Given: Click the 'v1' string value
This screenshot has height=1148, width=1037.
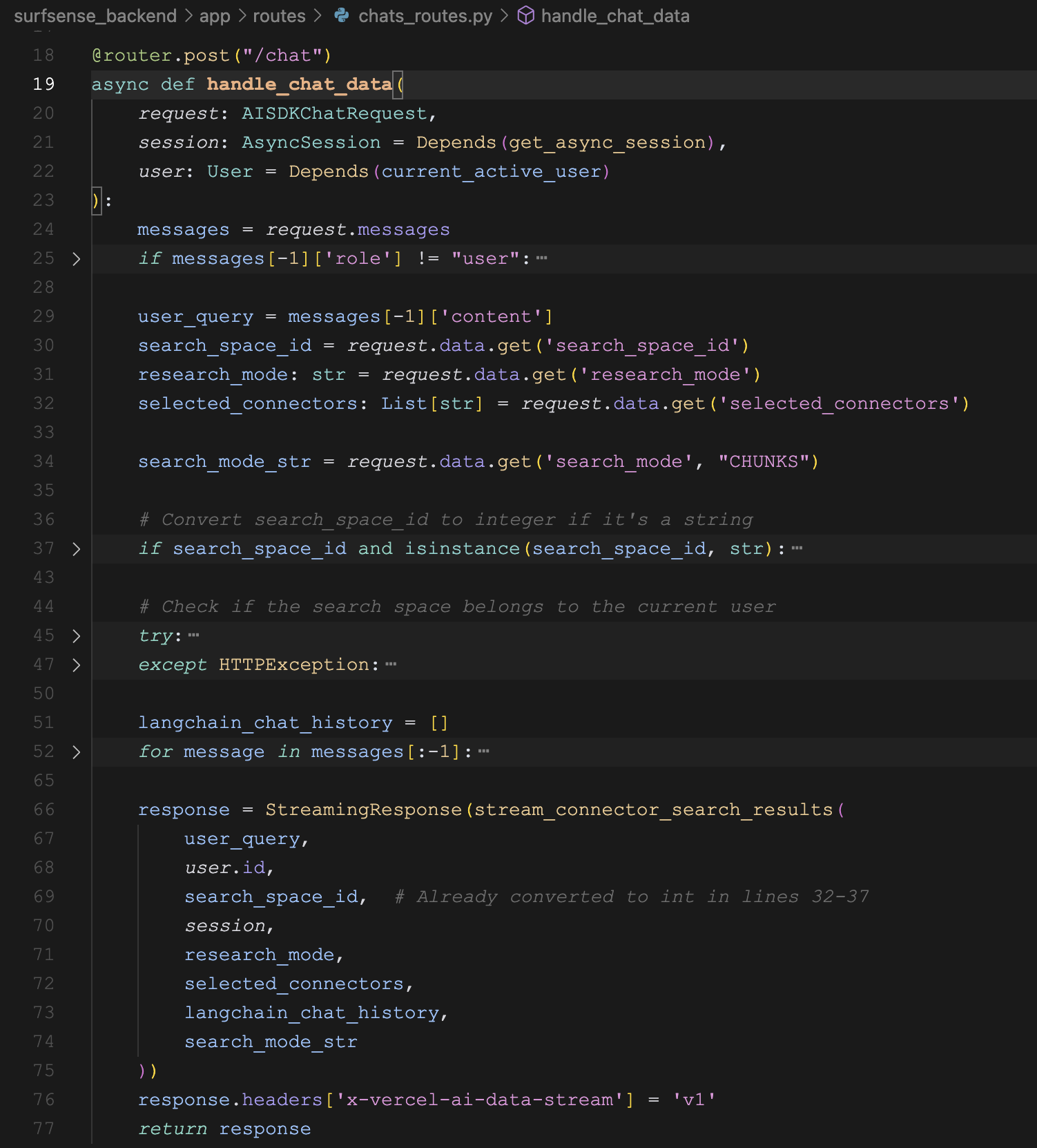Looking at the screenshot, I should coord(694,1100).
